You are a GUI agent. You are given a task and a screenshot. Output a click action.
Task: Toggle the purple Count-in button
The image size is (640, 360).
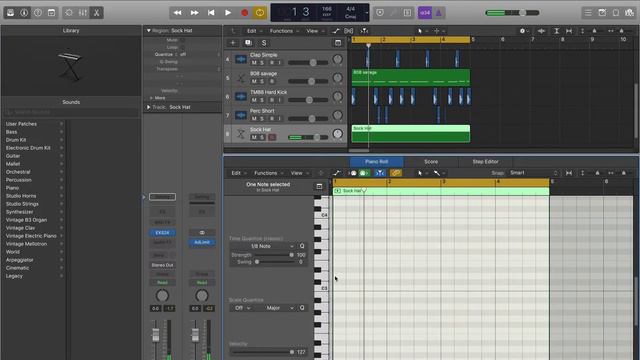[x=425, y=13]
